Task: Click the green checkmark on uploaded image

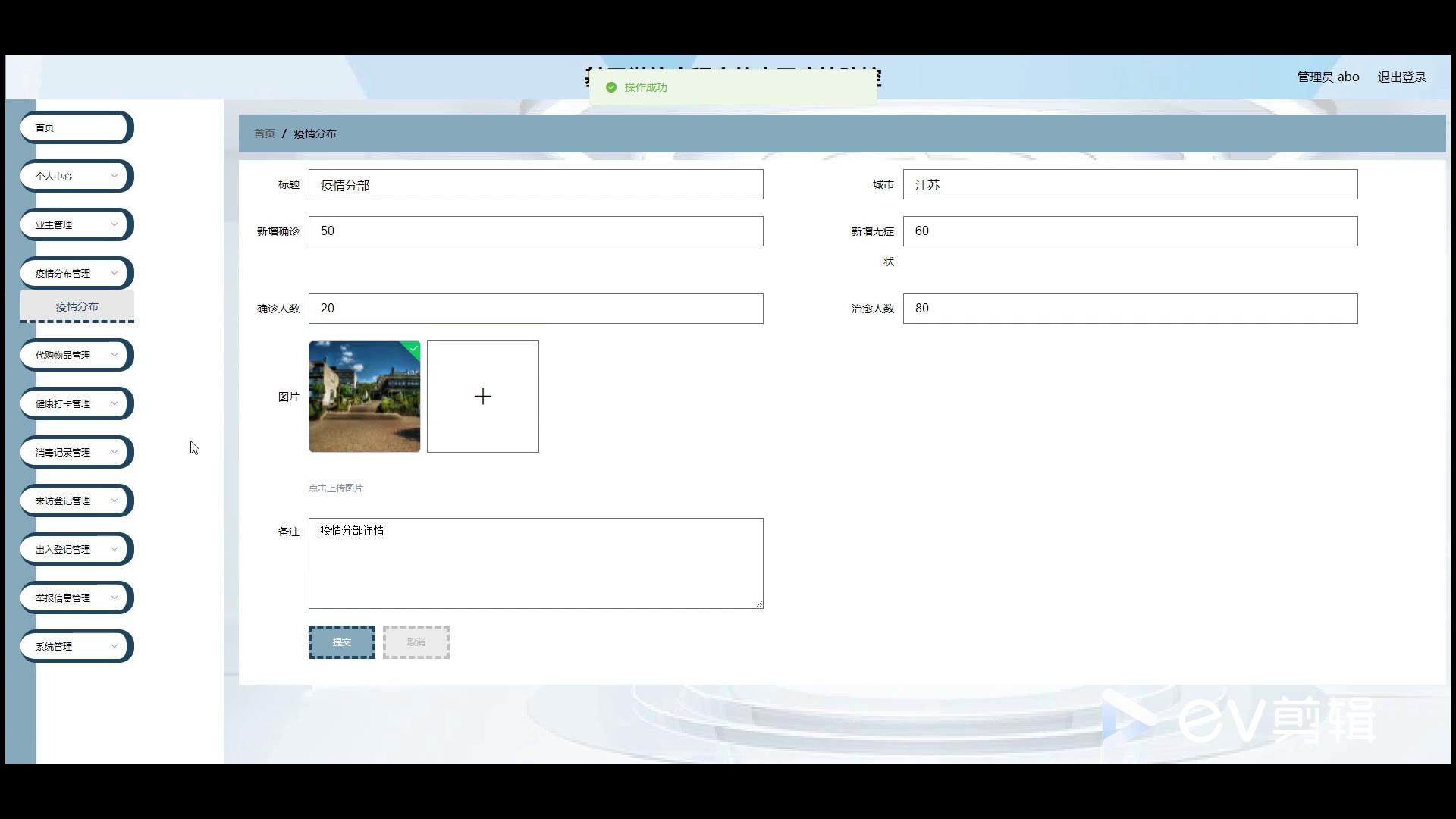Action: pos(414,348)
